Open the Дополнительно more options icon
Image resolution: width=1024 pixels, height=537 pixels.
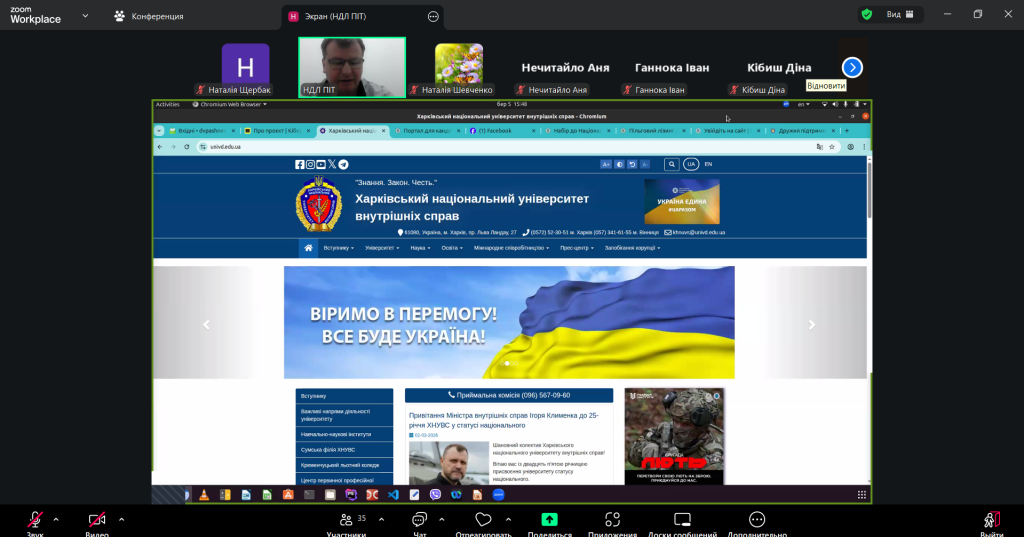pos(757,520)
